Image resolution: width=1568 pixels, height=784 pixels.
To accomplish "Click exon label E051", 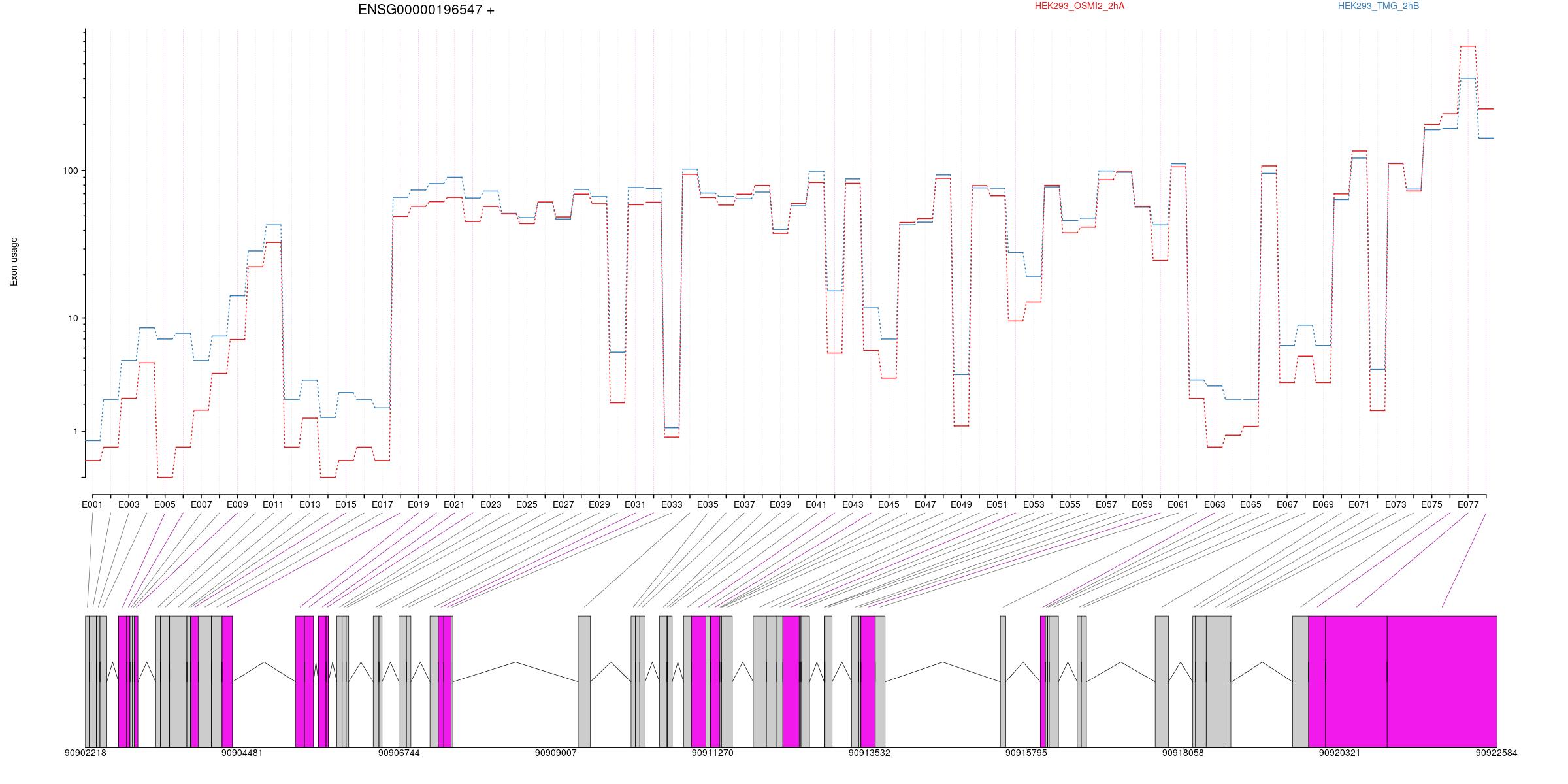I will [x=997, y=504].
